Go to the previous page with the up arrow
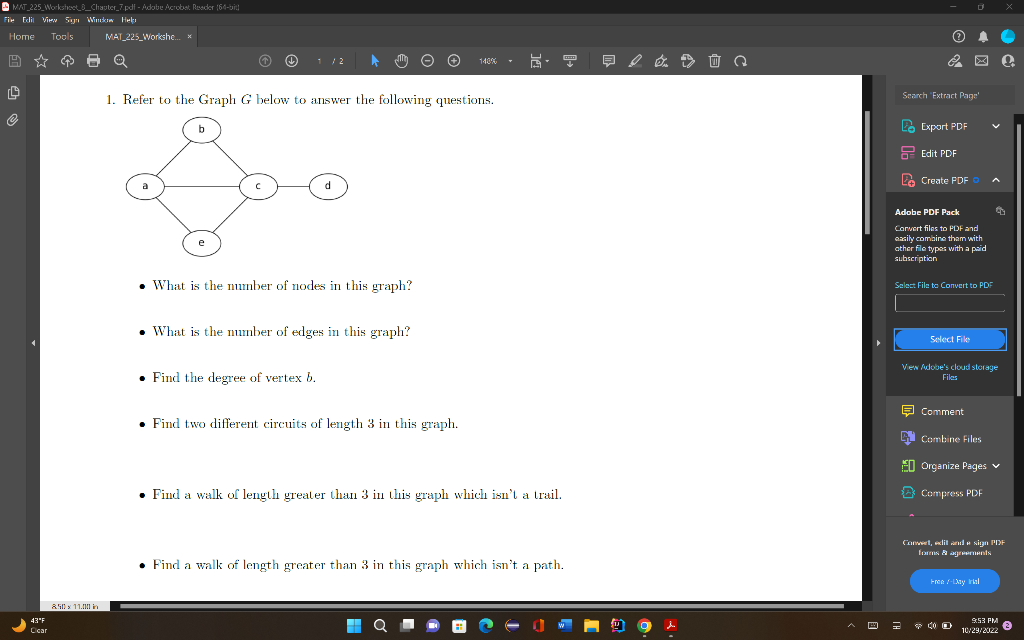This screenshot has height=640, width=1024. [265, 61]
